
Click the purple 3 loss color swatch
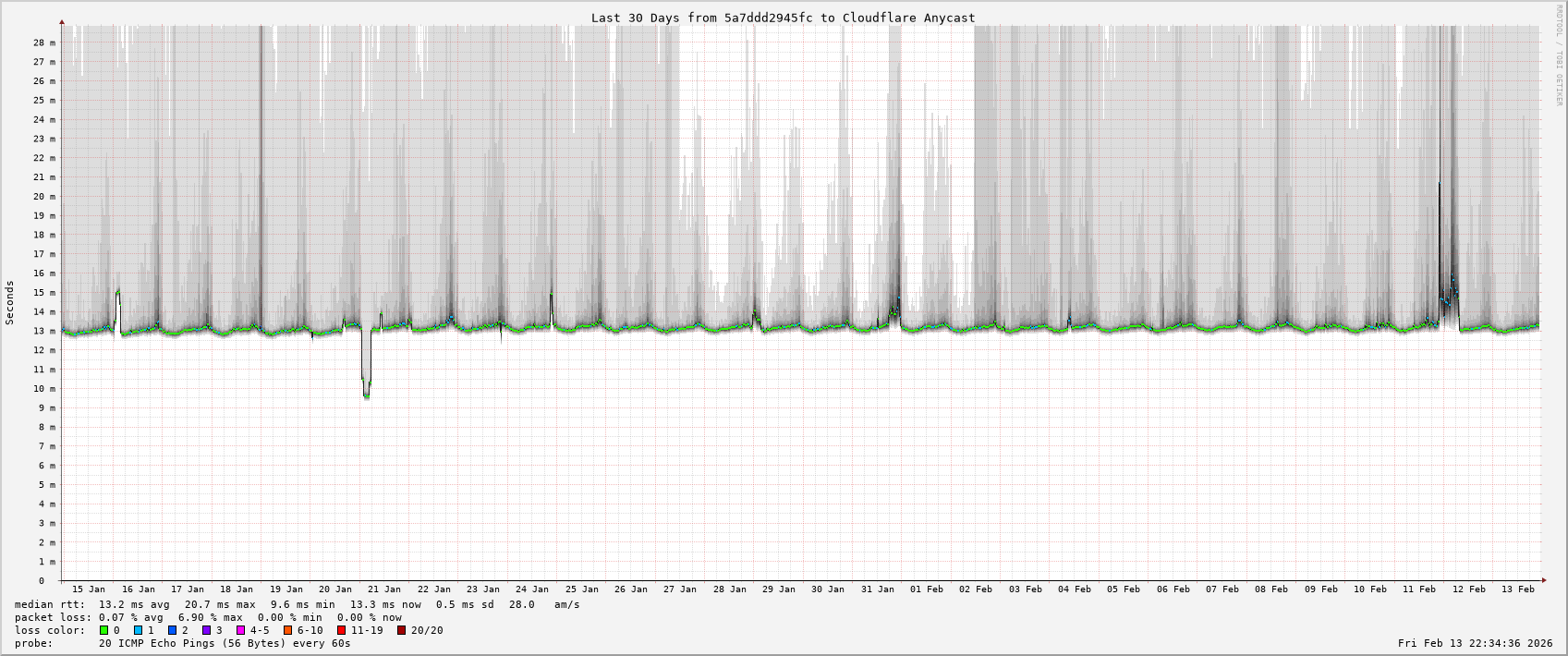(x=207, y=630)
